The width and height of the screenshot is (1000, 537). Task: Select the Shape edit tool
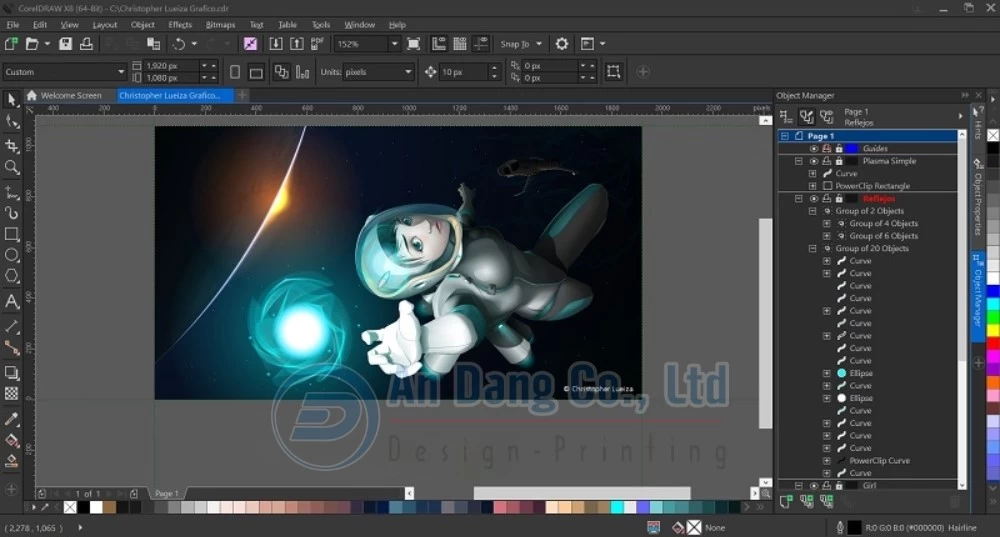pos(11,121)
